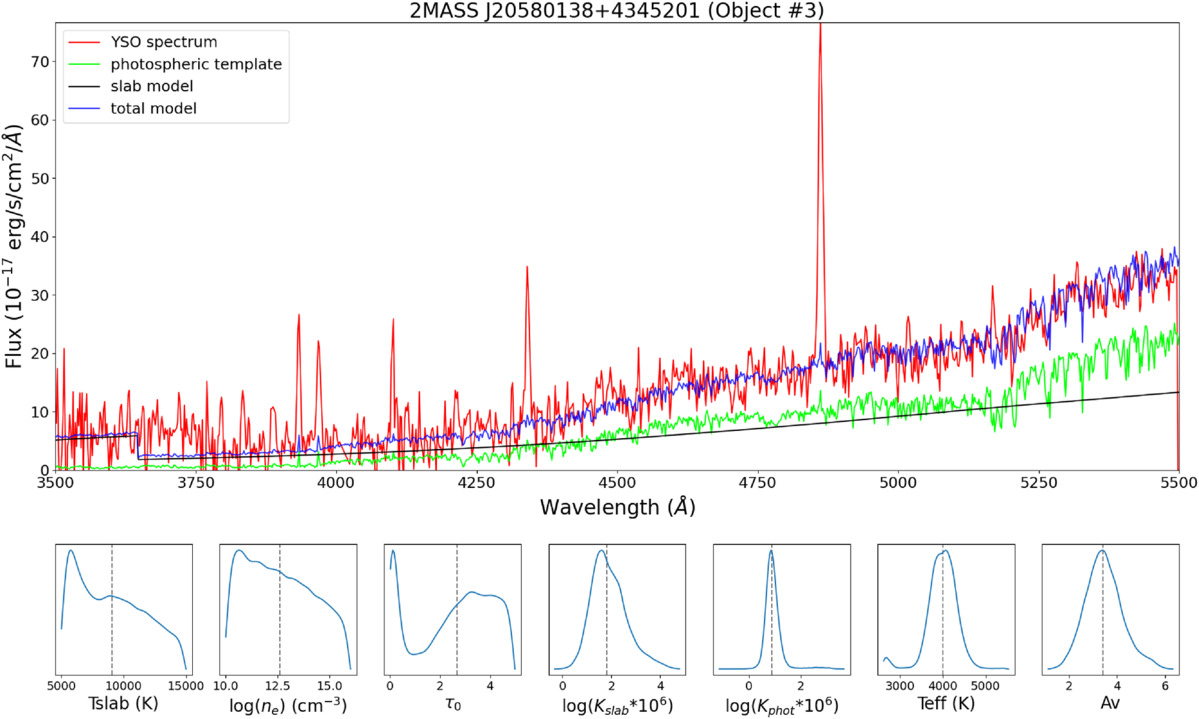1199x719 pixels.
Task: Click the Tslab (K) posterior panel
Action: click(x=124, y=610)
